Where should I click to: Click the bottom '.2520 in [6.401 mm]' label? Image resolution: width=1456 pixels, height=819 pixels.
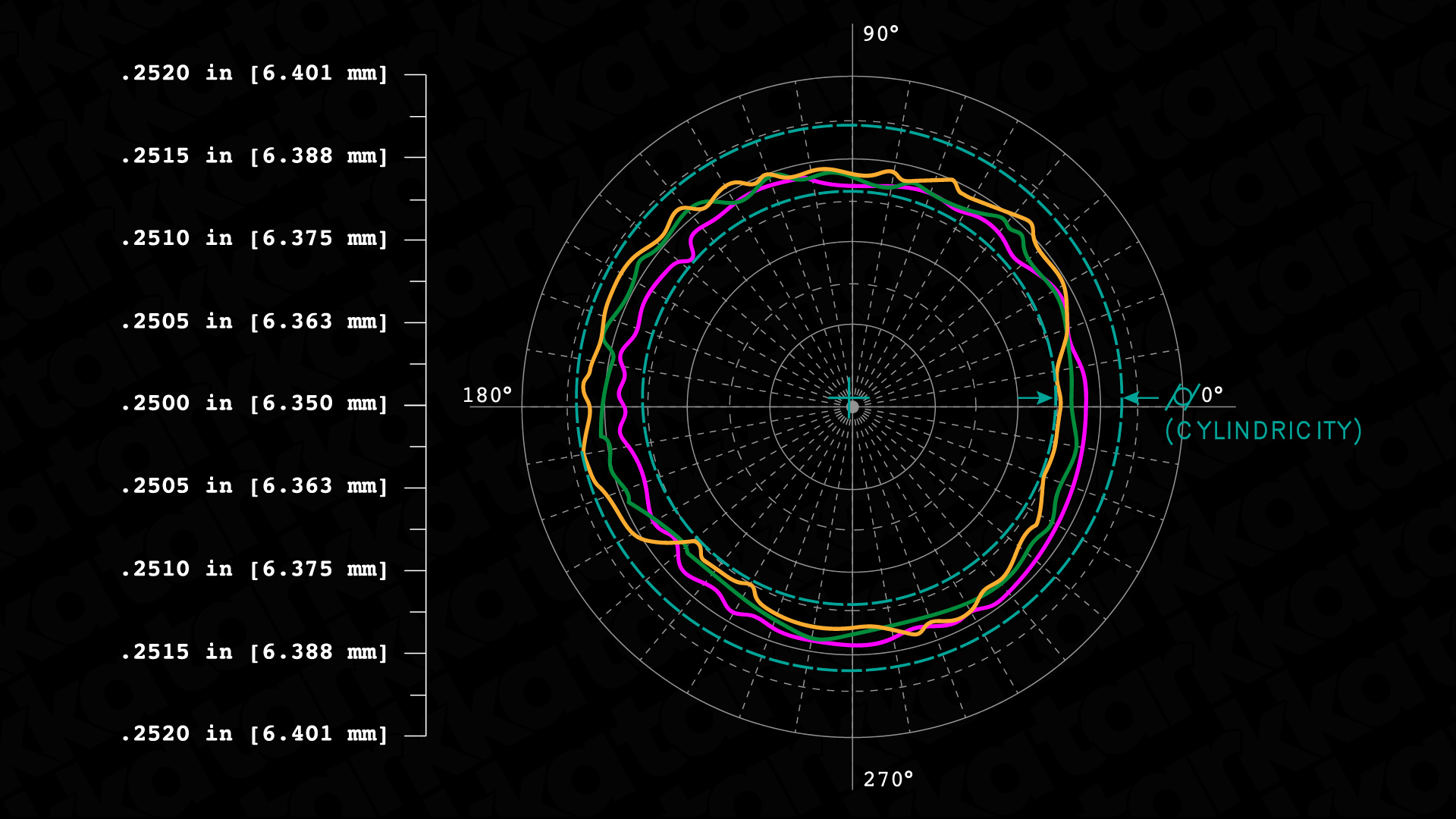(255, 734)
